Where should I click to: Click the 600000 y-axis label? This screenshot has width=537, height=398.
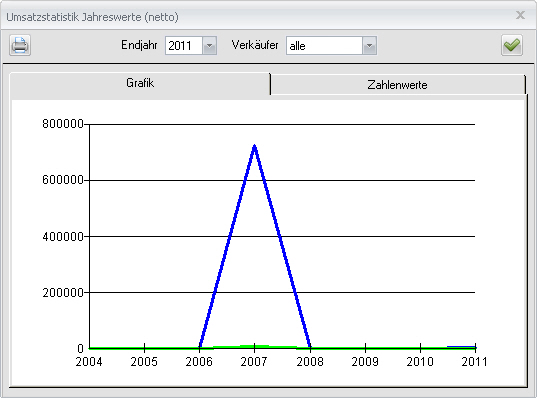tap(63, 180)
